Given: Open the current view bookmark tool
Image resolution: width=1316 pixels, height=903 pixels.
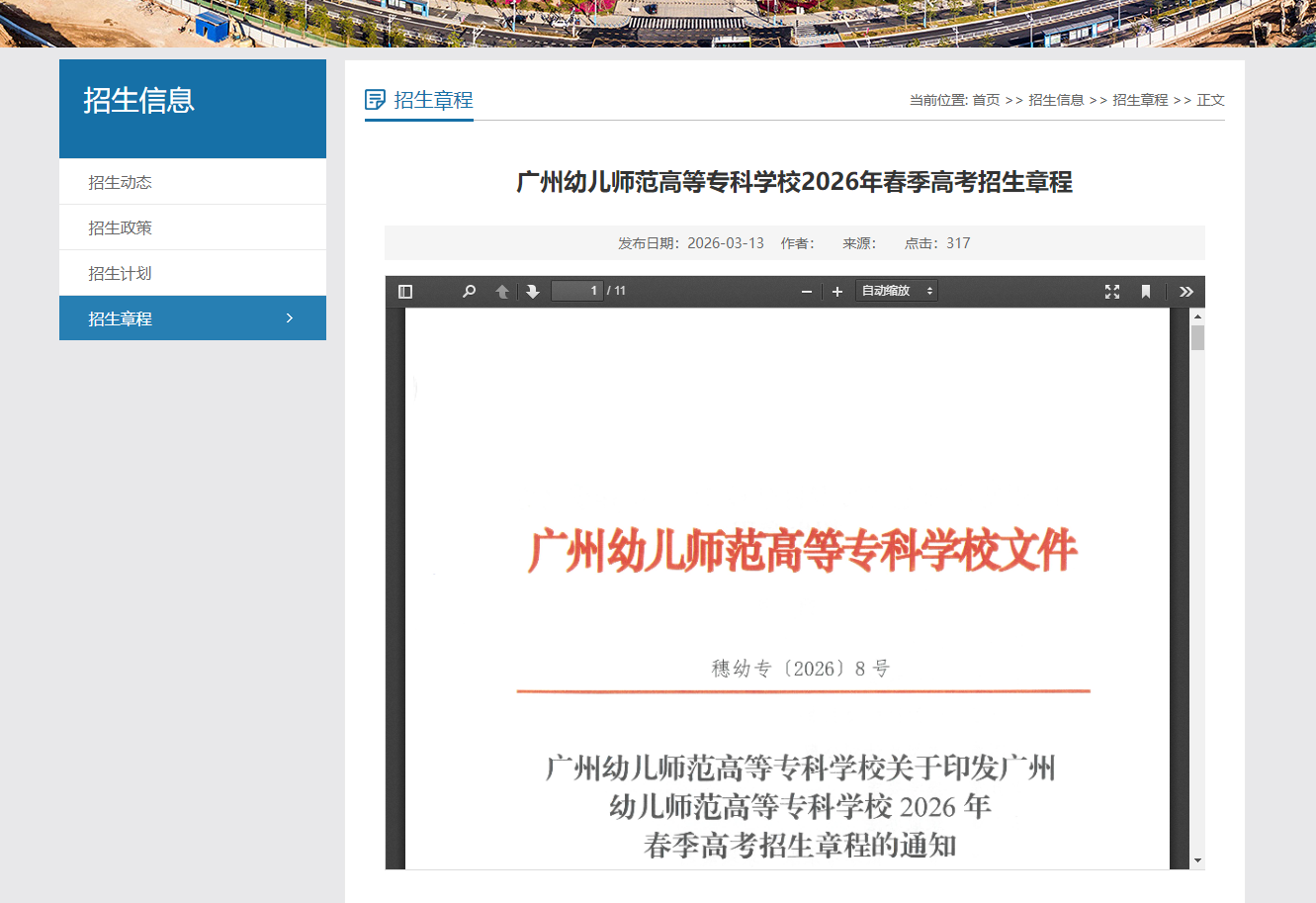Looking at the screenshot, I should (1145, 291).
